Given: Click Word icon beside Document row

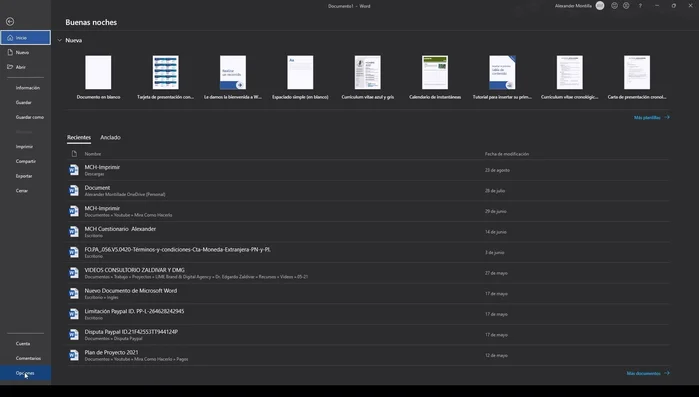Looking at the screenshot, I should (x=74, y=191).
